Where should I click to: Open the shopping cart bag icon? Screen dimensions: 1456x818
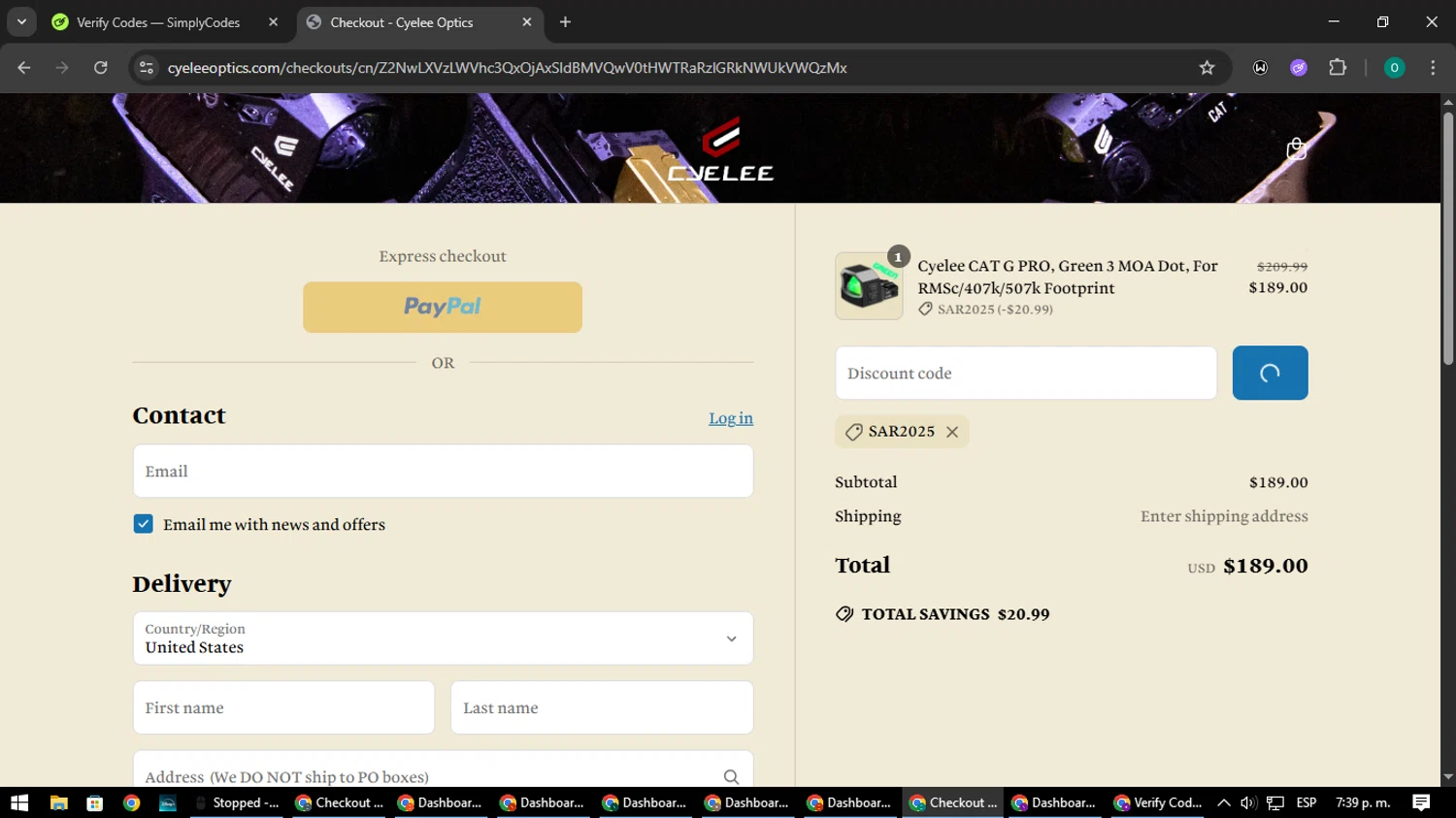pyautogui.click(x=1296, y=148)
